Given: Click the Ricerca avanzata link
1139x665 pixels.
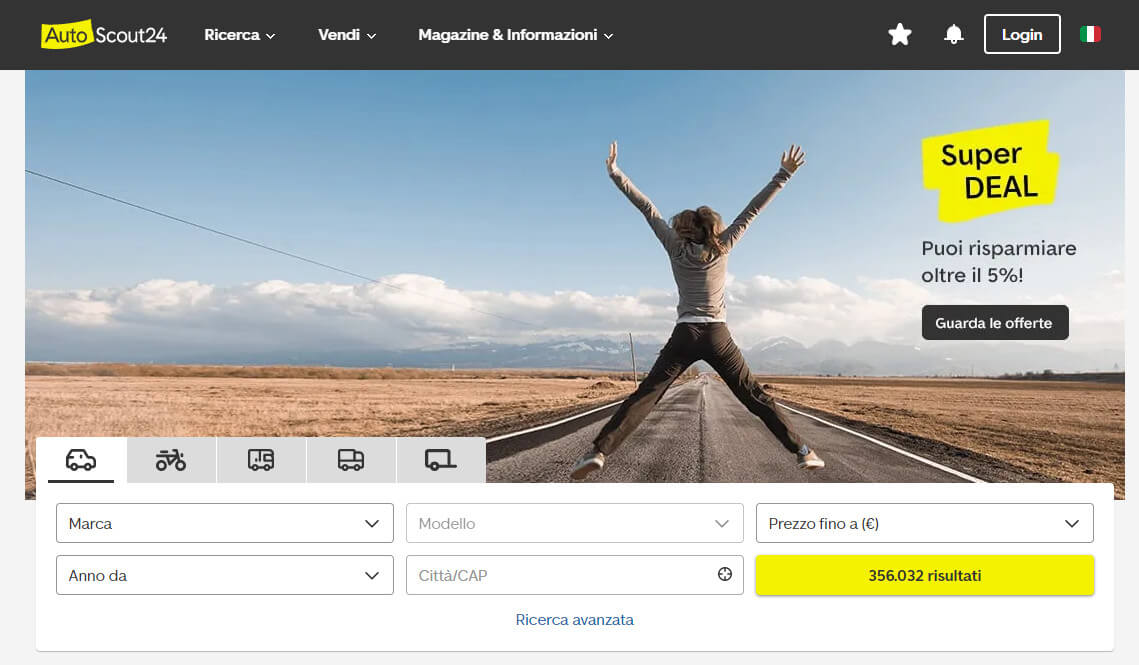Looking at the screenshot, I should (x=575, y=620).
